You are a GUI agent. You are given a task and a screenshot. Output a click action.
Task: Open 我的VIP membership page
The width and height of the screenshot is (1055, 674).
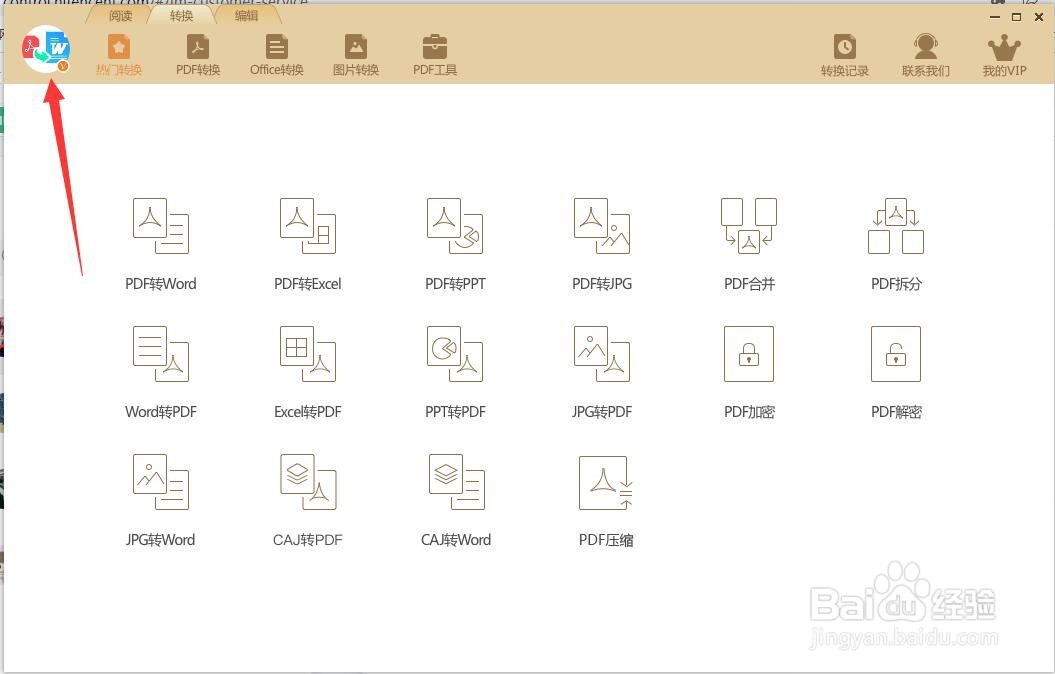tap(1004, 55)
